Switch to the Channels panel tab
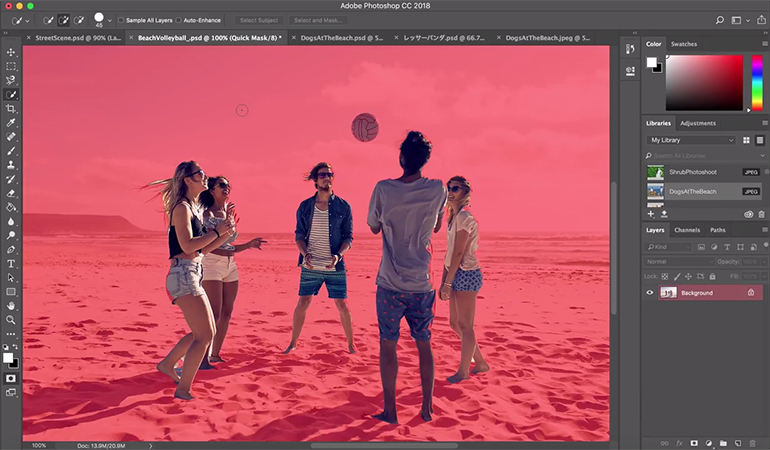 click(687, 230)
